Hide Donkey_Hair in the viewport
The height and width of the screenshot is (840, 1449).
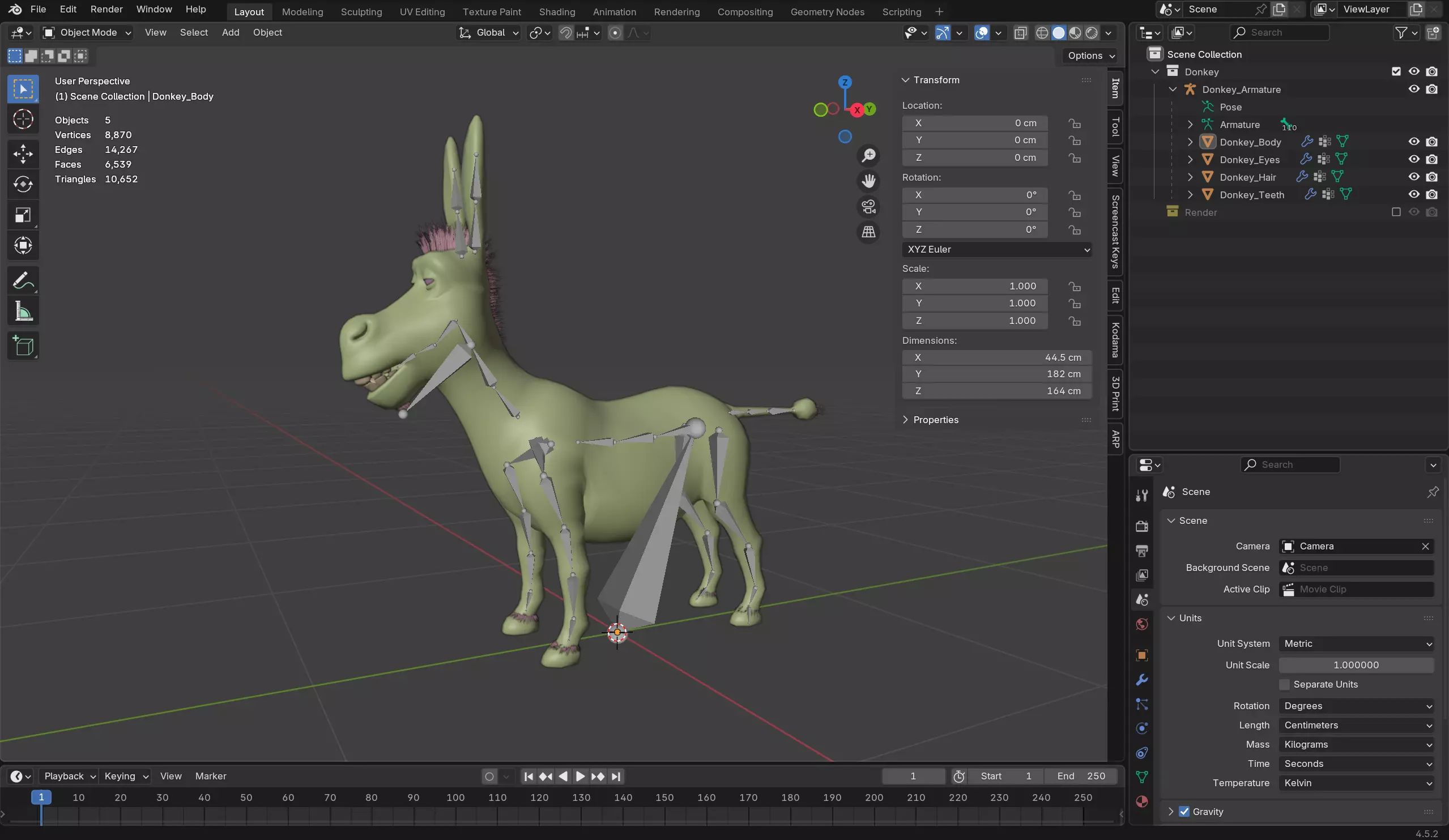click(x=1413, y=177)
